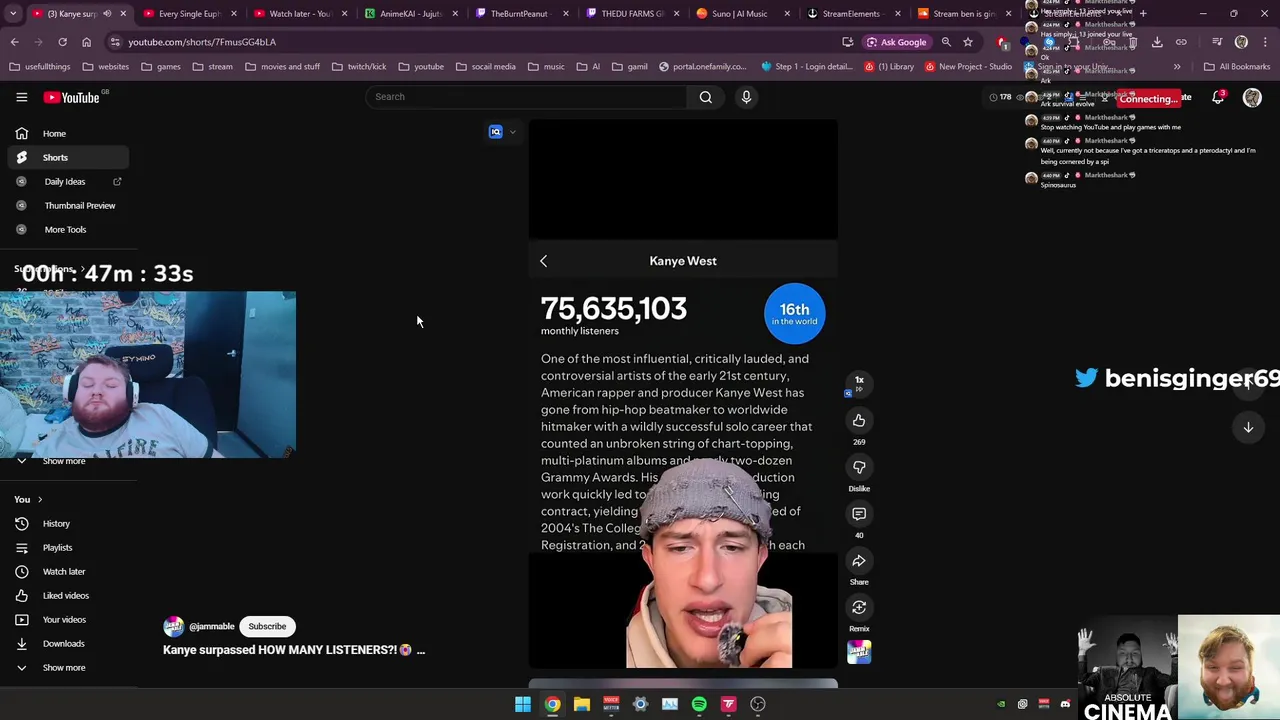Click the search magnifier button
1280x720 pixels.
pos(706,97)
